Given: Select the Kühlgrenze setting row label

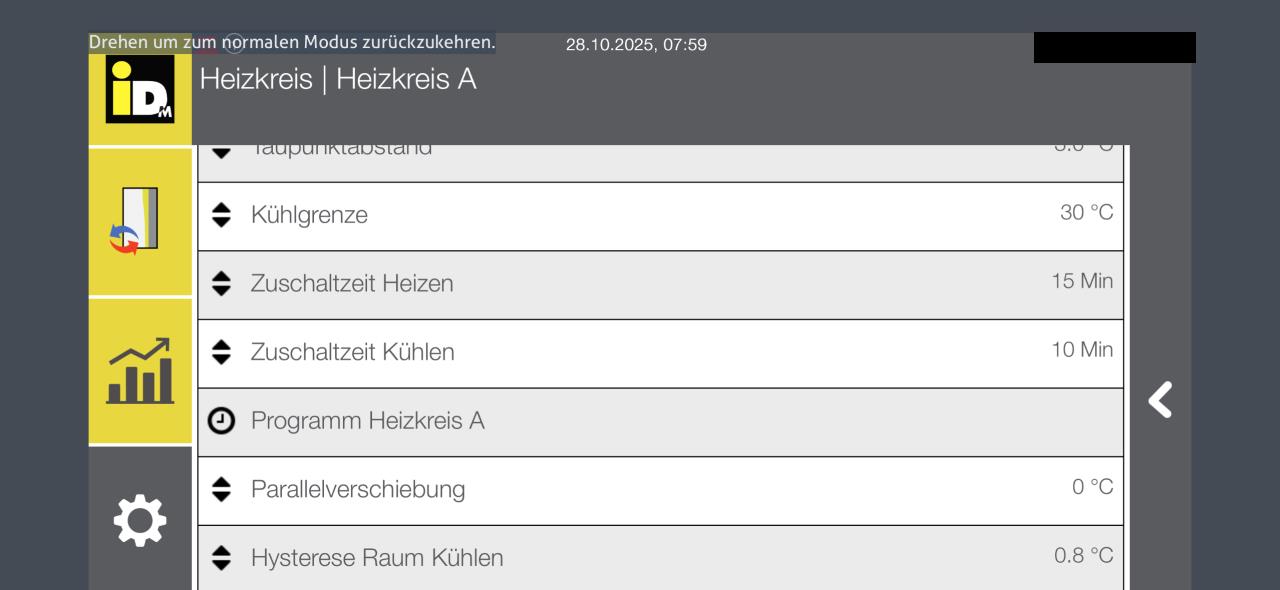Looking at the screenshot, I should coord(309,215).
